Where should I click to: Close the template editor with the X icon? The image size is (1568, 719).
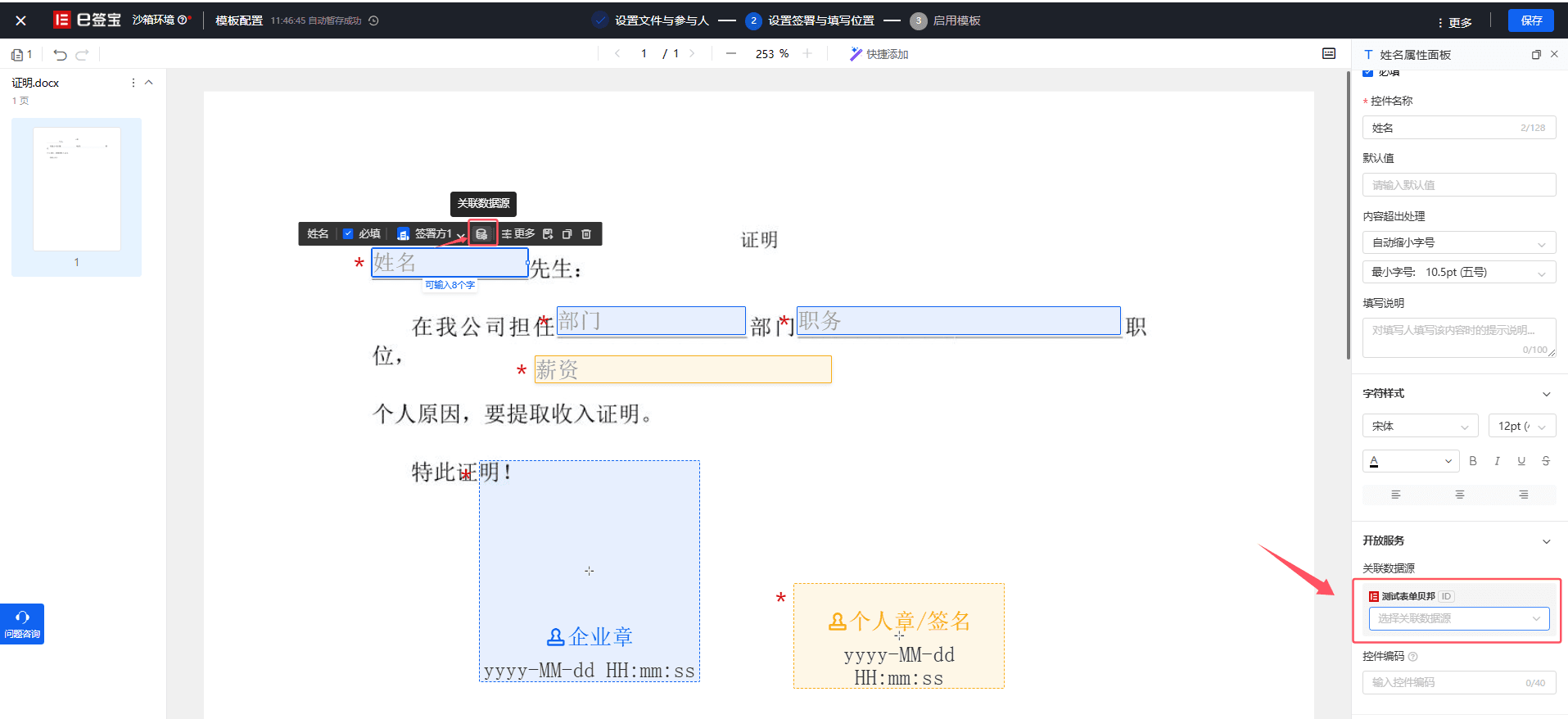21,20
